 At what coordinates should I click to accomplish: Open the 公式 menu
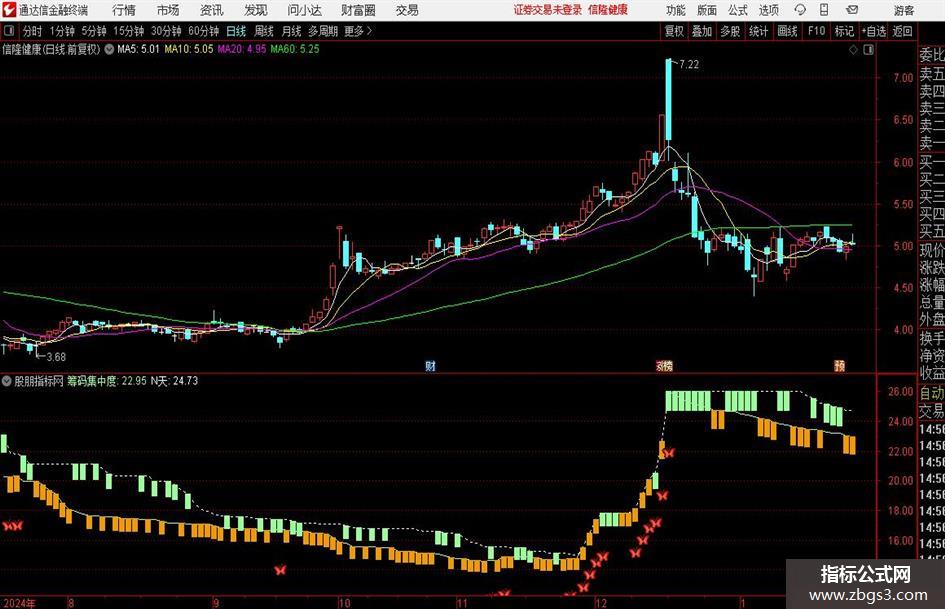738,10
